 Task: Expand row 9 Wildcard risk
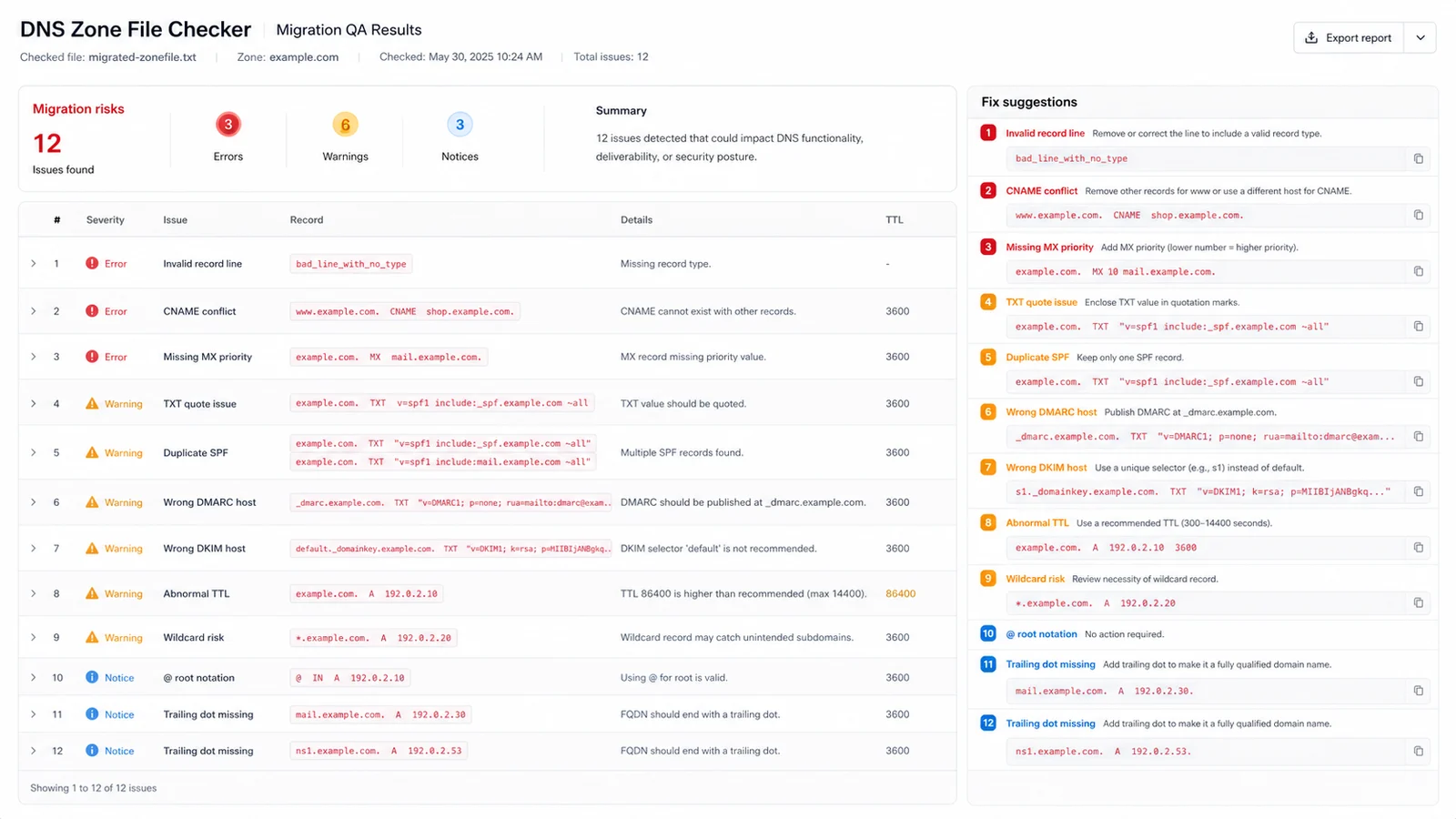pos(34,637)
